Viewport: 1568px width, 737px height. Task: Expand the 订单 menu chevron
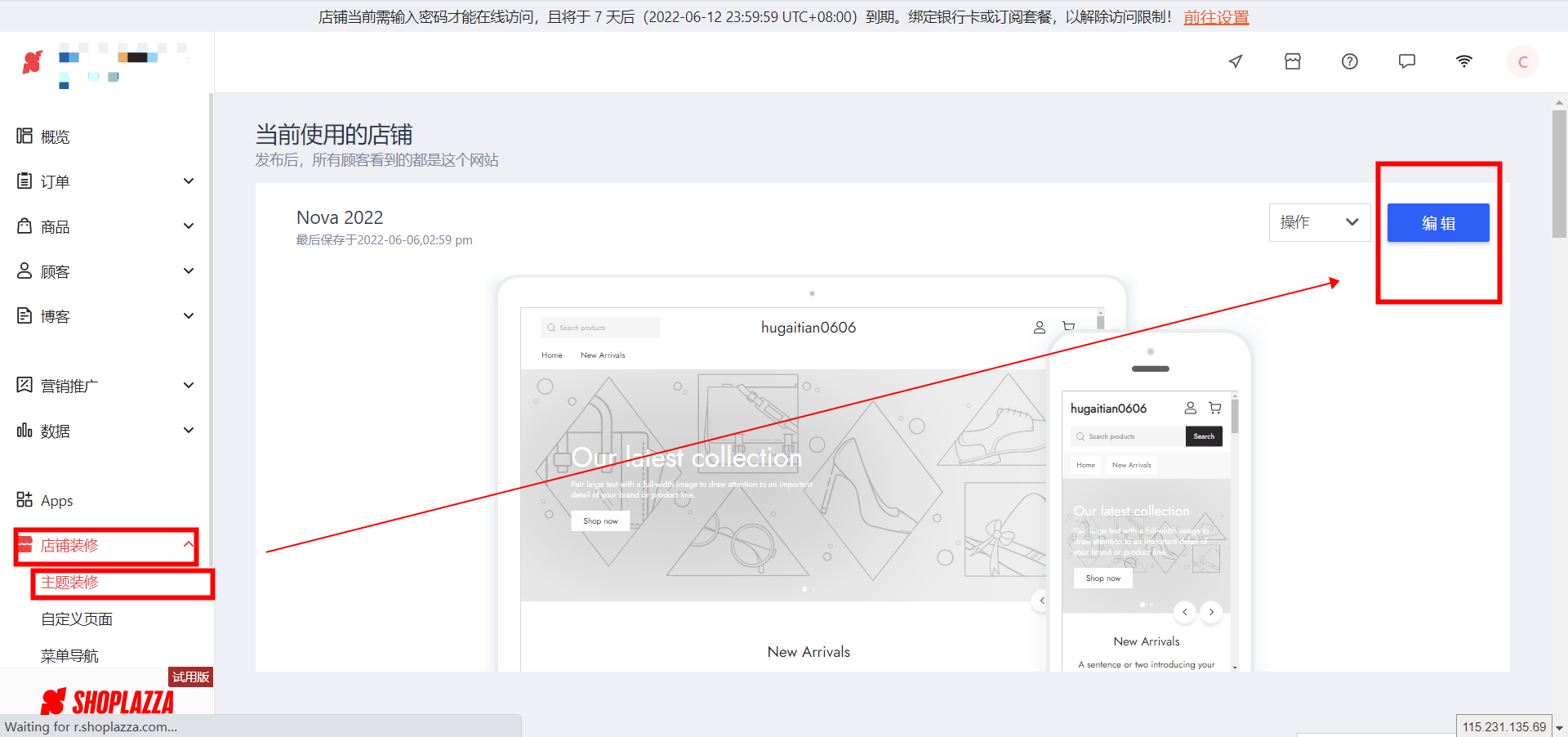pyautogui.click(x=189, y=181)
